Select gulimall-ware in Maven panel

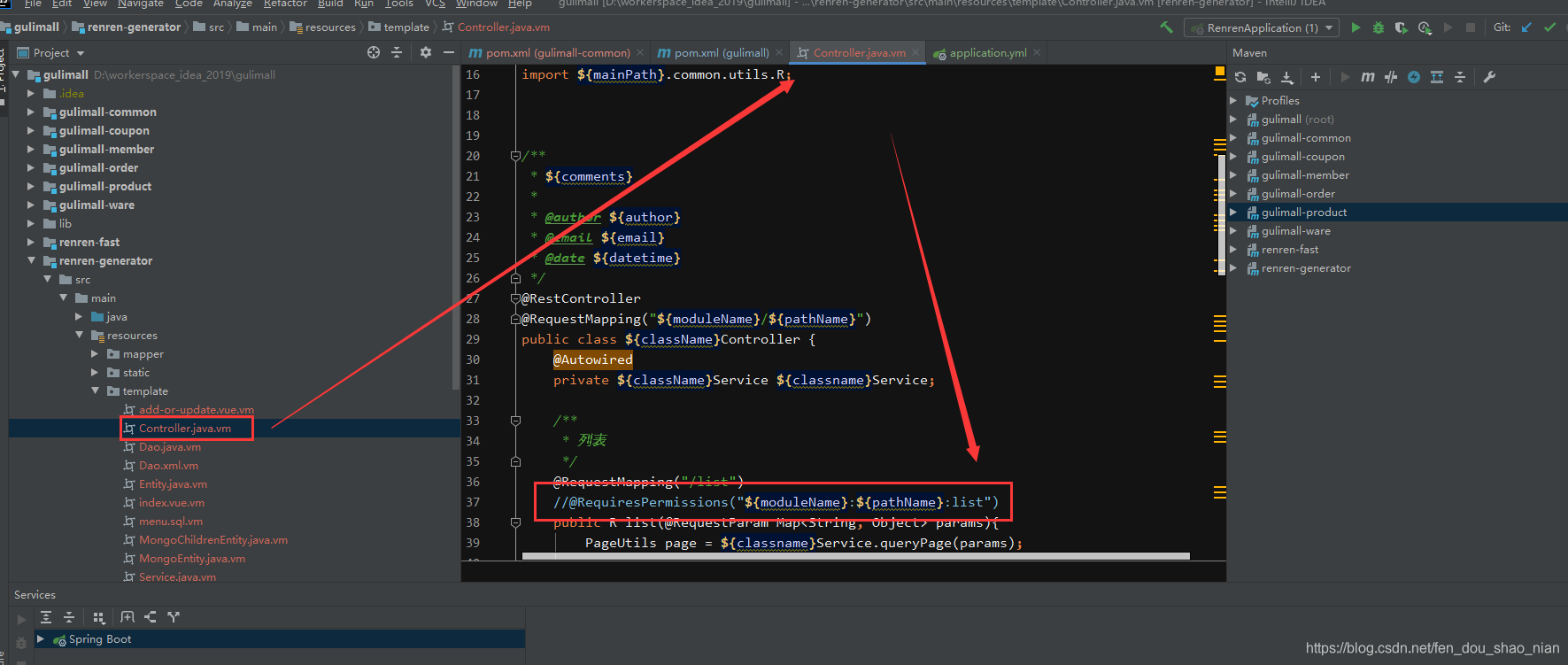click(x=1295, y=231)
